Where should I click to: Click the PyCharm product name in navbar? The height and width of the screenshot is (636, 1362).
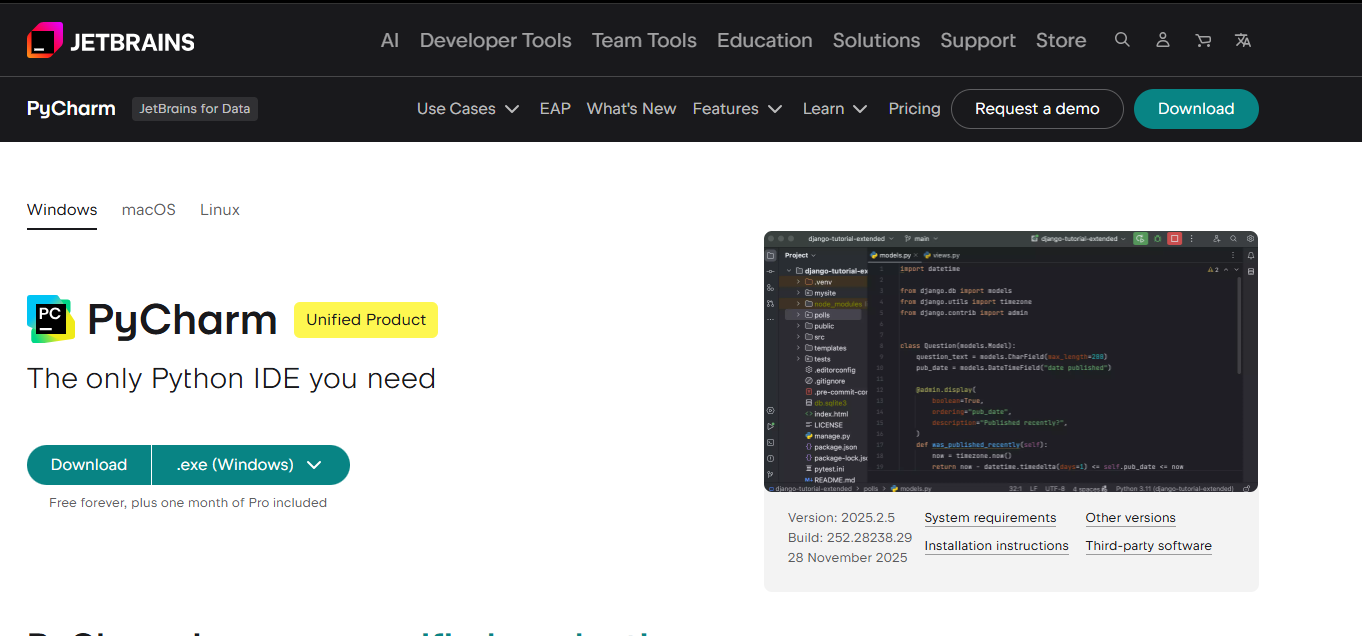[x=71, y=109]
